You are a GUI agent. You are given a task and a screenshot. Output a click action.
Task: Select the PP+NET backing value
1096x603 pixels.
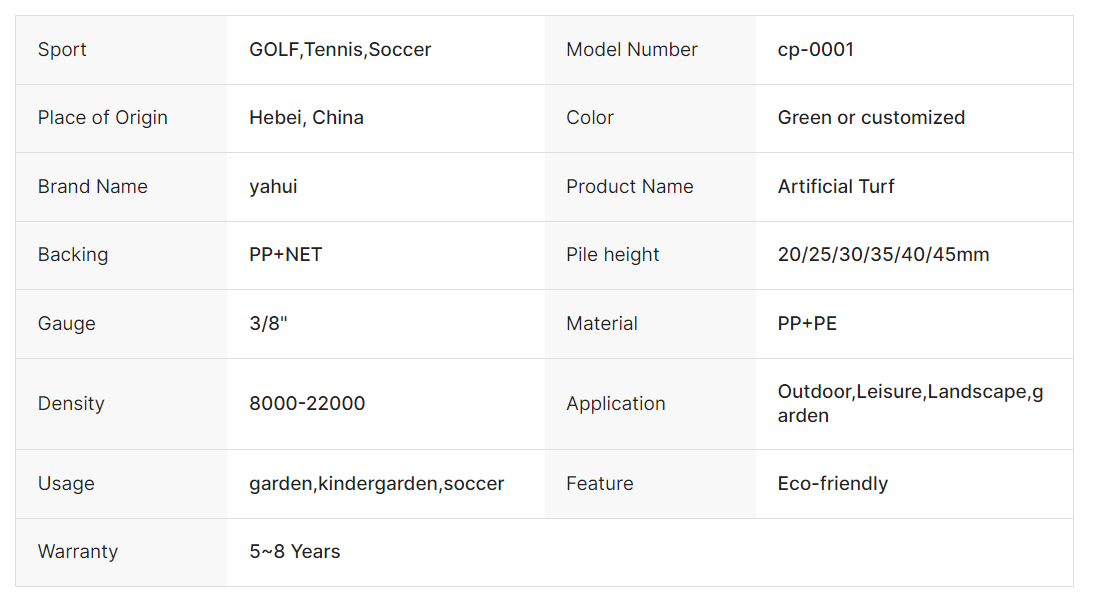pos(285,254)
